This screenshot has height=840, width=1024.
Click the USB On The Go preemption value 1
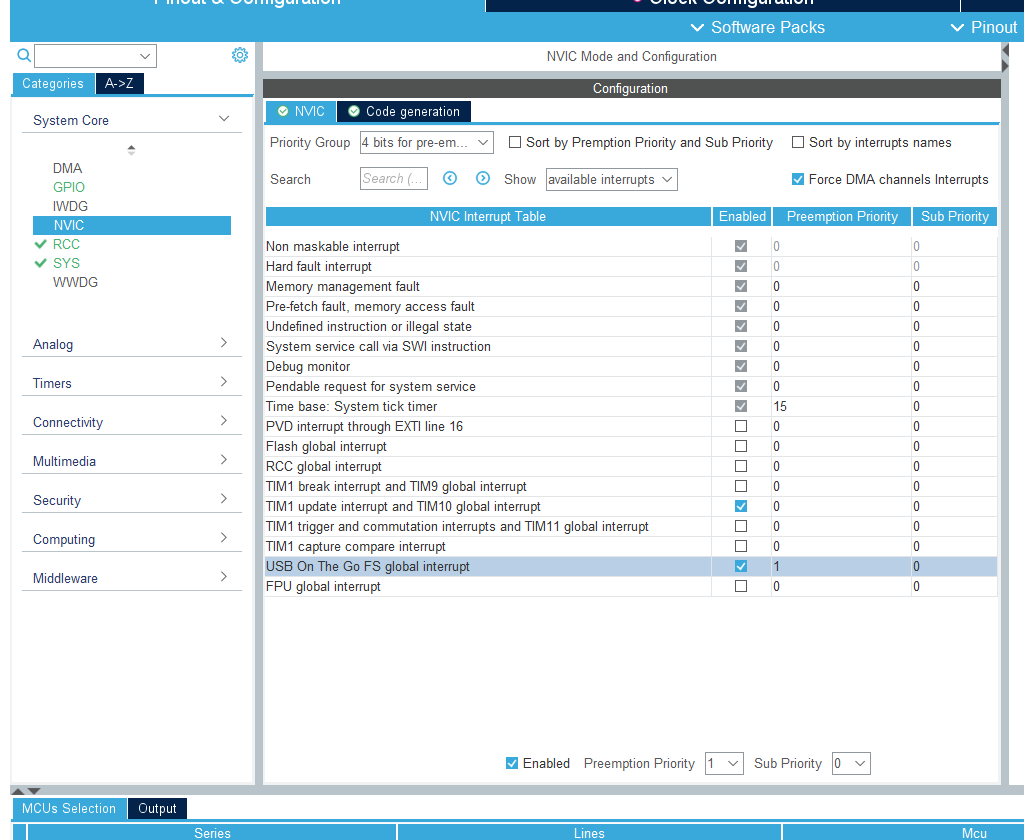click(841, 566)
